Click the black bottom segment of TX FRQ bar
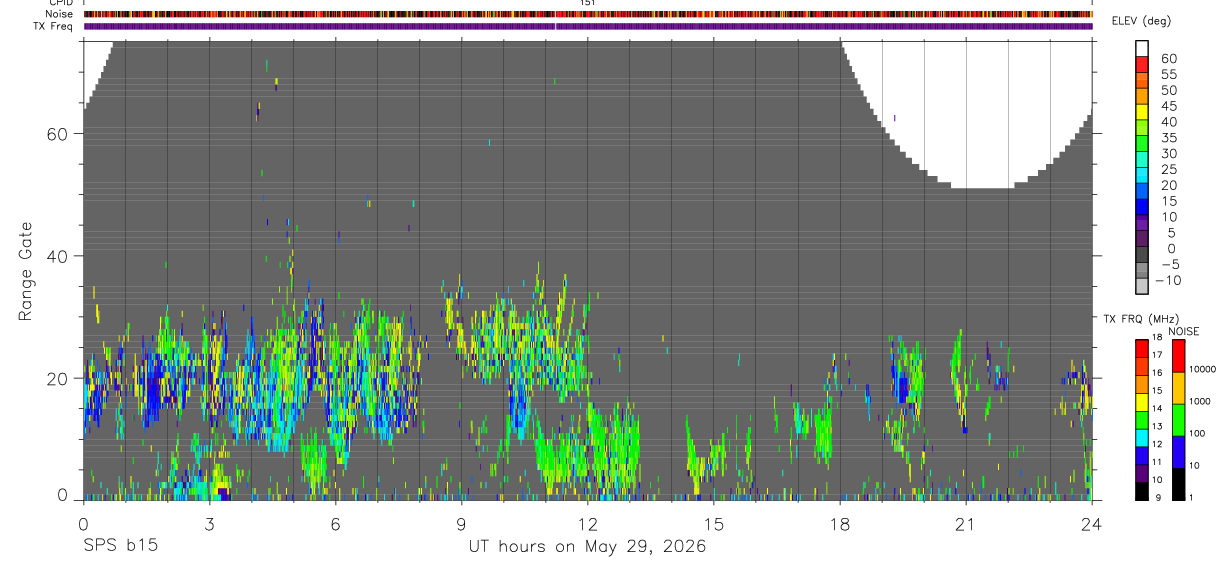Image resolution: width=1228 pixels, height=567 pixels. [x=1142, y=492]
